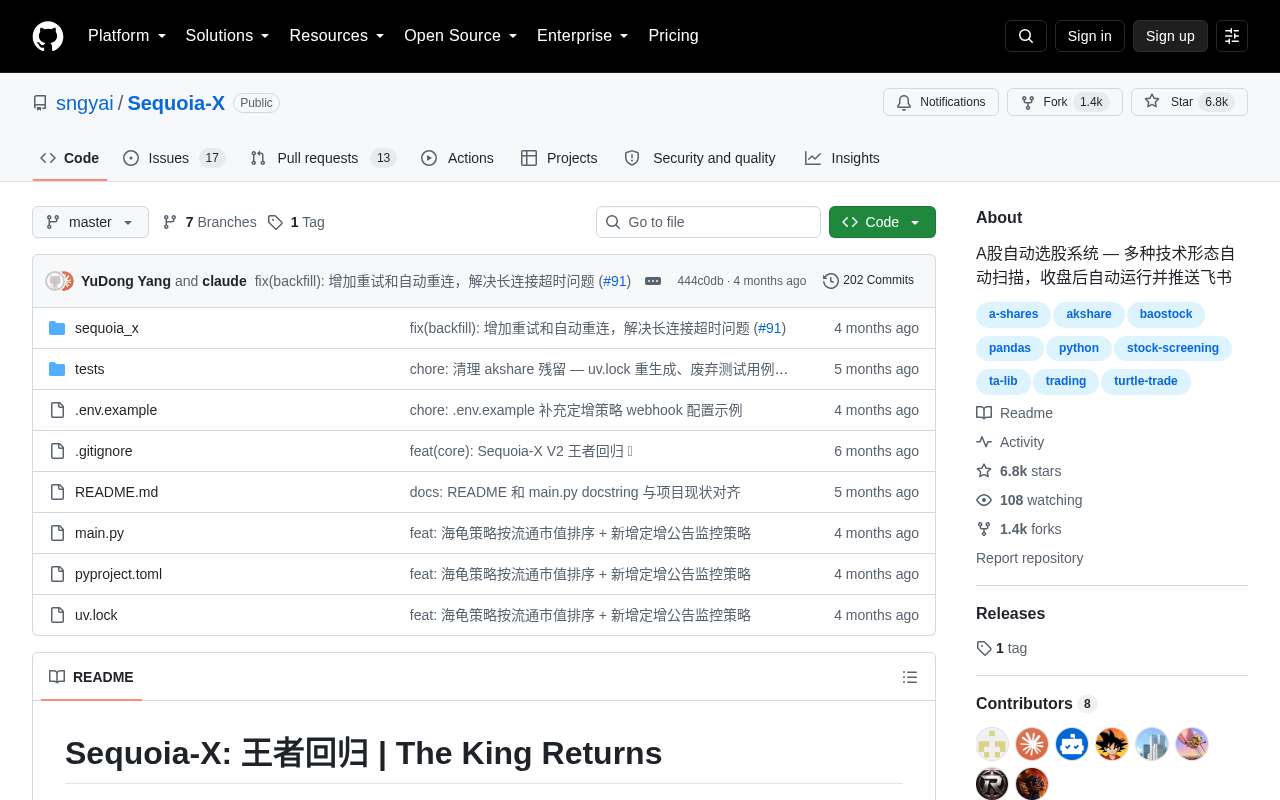This screenshot has height=800, width=1280.
Task: Select the Code tab
Action: [70, 158]
